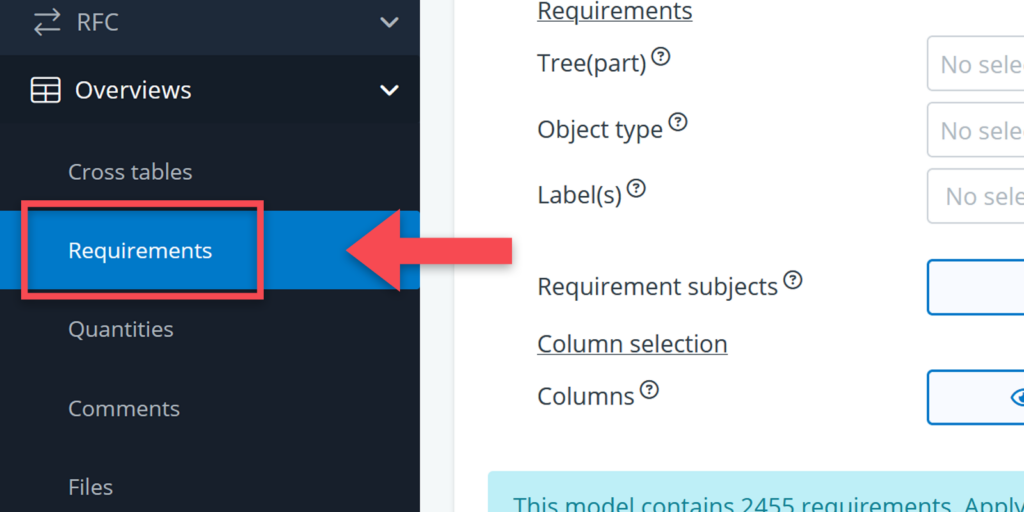The height and width of the screenshot is (512, 1024).
Task: Open help icon next to Object type
Action: (678, 123)
